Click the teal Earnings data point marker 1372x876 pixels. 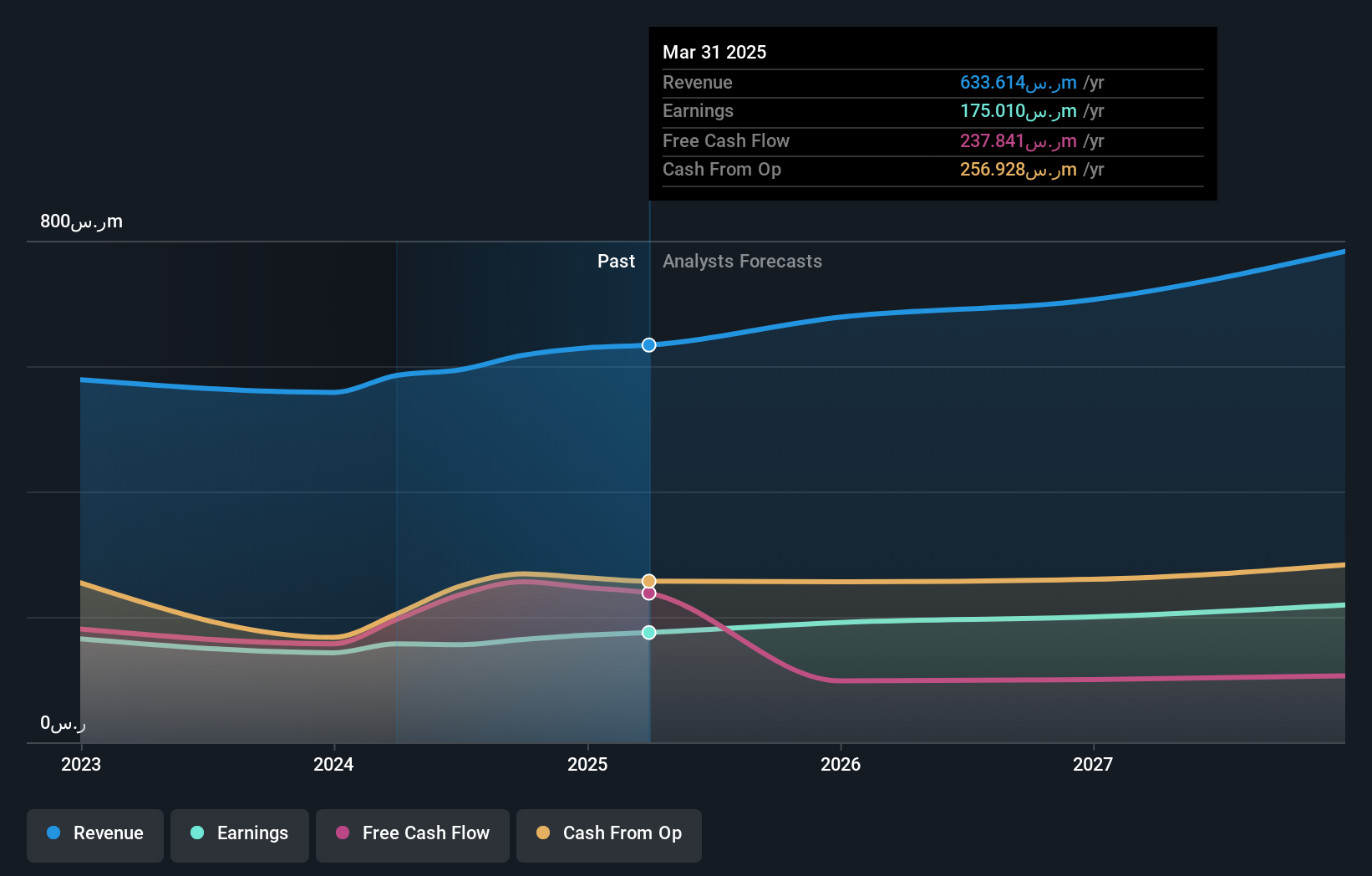point(649,633)
